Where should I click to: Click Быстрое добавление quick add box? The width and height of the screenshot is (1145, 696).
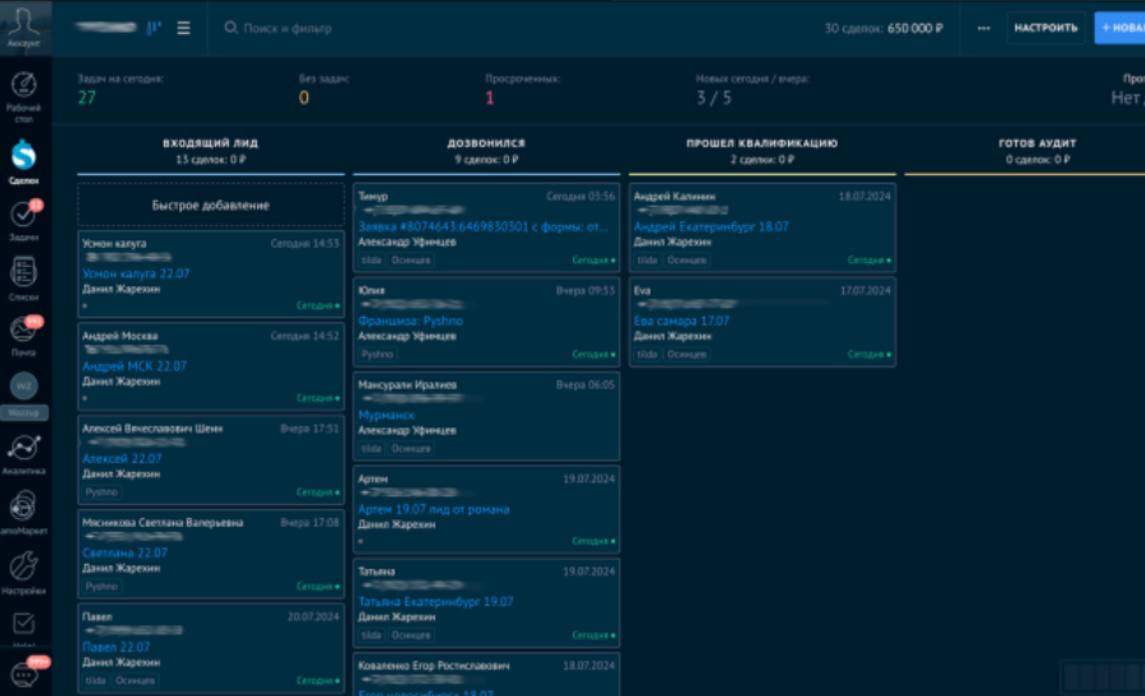(210, 205)
